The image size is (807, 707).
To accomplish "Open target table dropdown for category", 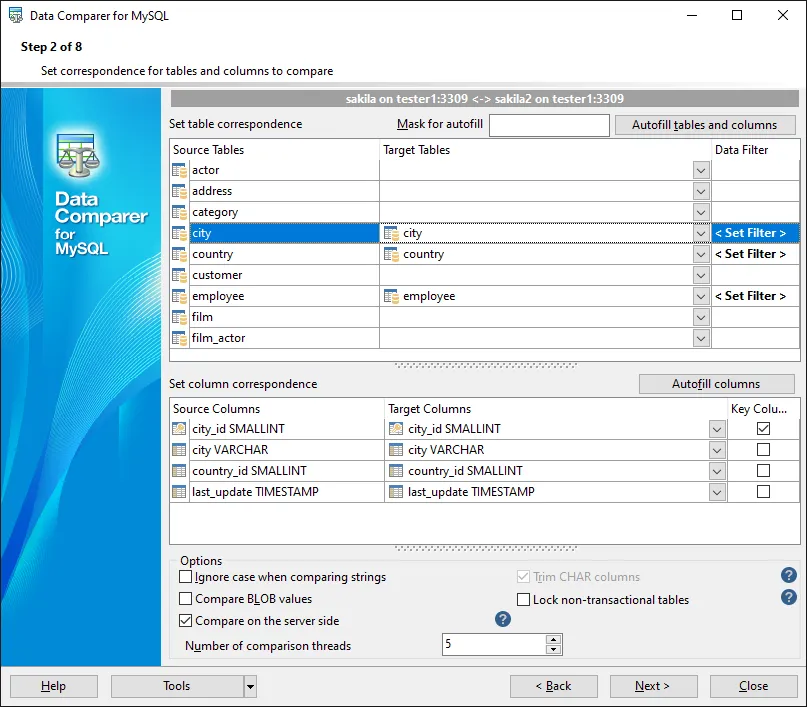I will [701, 213].
